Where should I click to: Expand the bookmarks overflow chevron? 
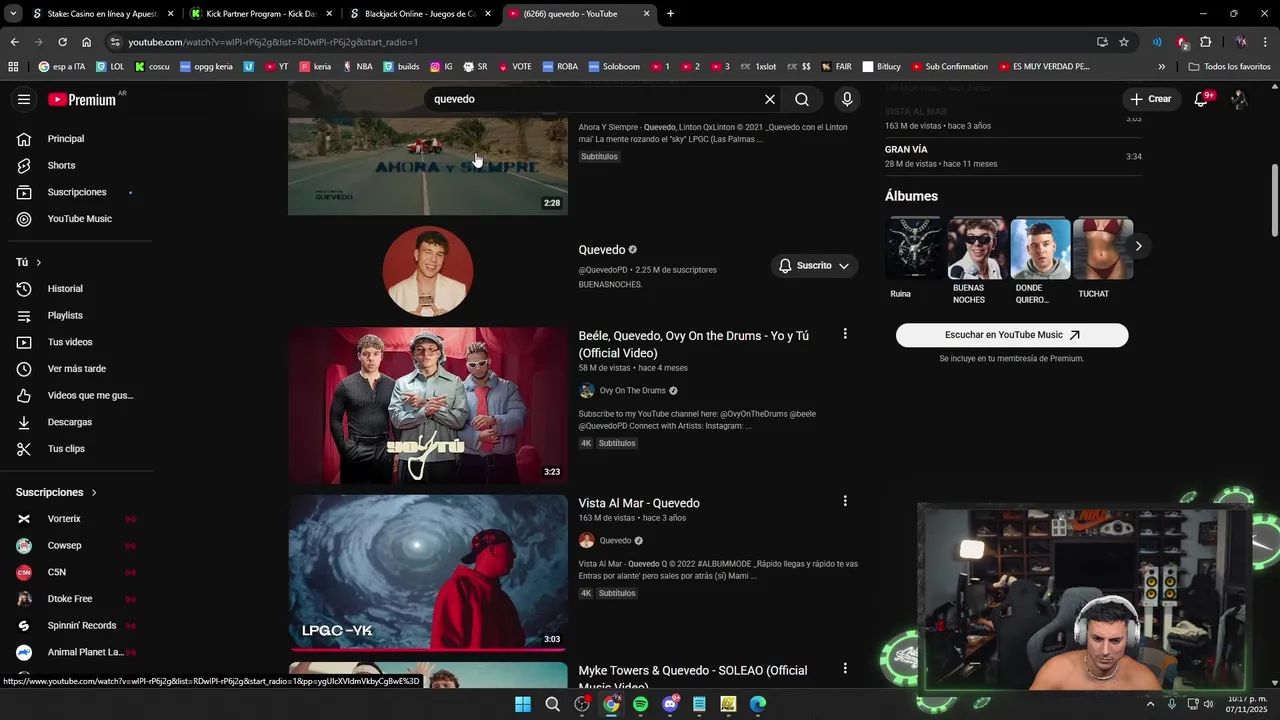pos(1161,67)
